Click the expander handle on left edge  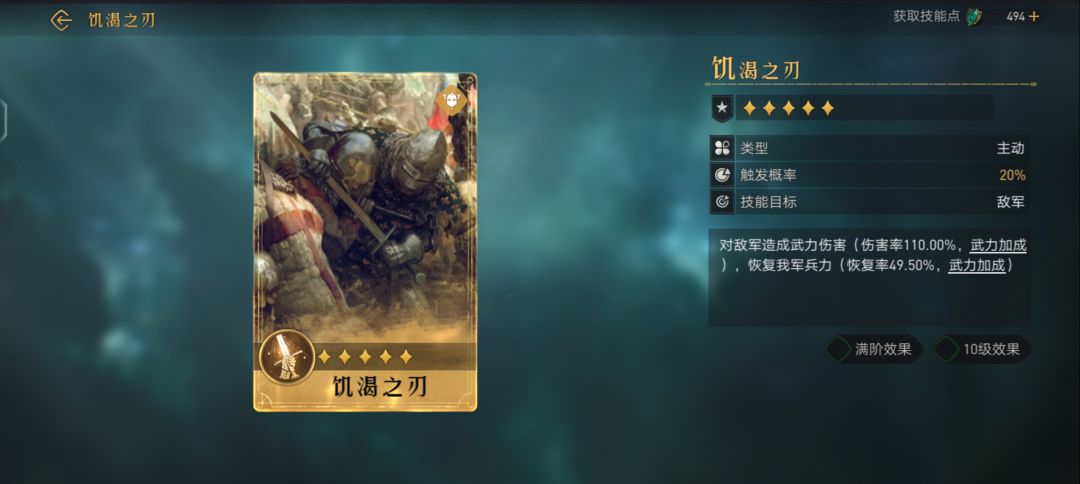pyautogui.click(x=3, y=121)
